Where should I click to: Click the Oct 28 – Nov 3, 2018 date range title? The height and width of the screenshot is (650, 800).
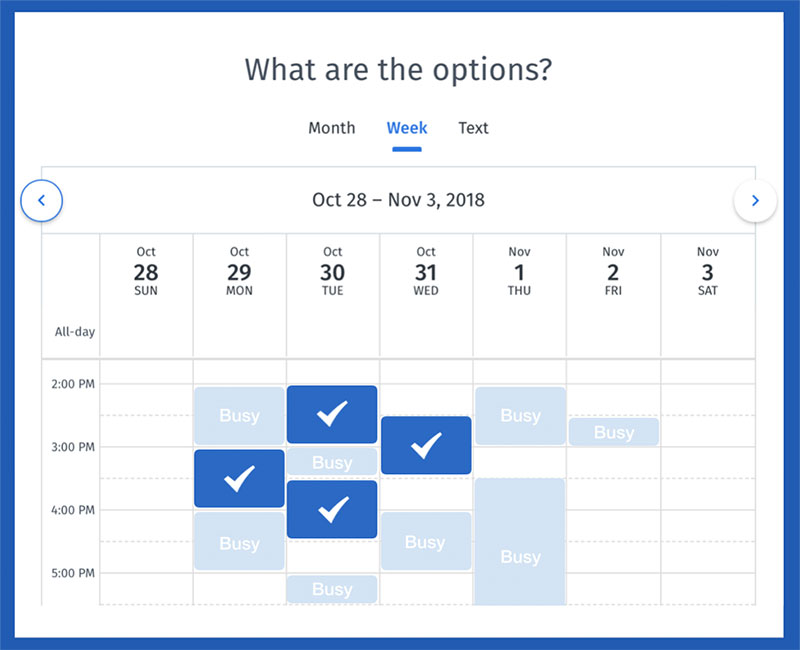pos(398,200)
